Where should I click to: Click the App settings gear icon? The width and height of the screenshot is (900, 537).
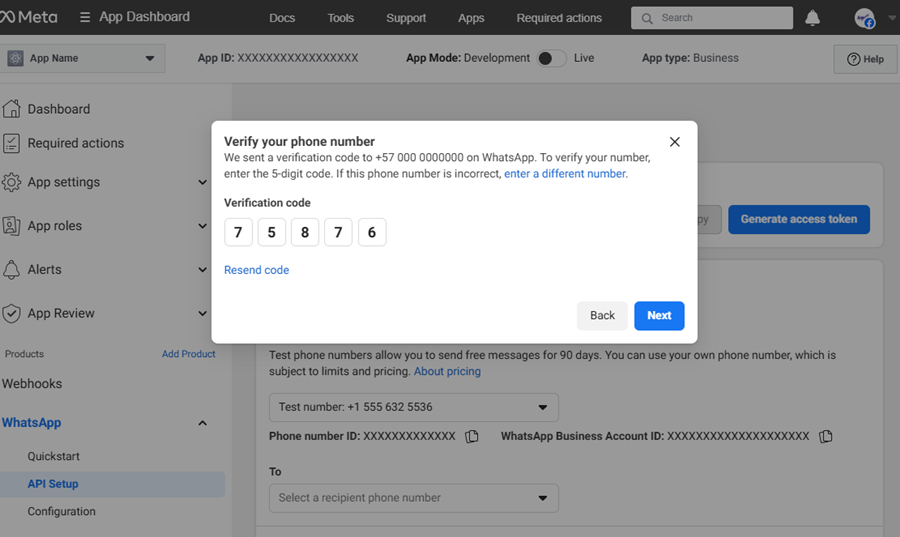click(x=11, y=182)
